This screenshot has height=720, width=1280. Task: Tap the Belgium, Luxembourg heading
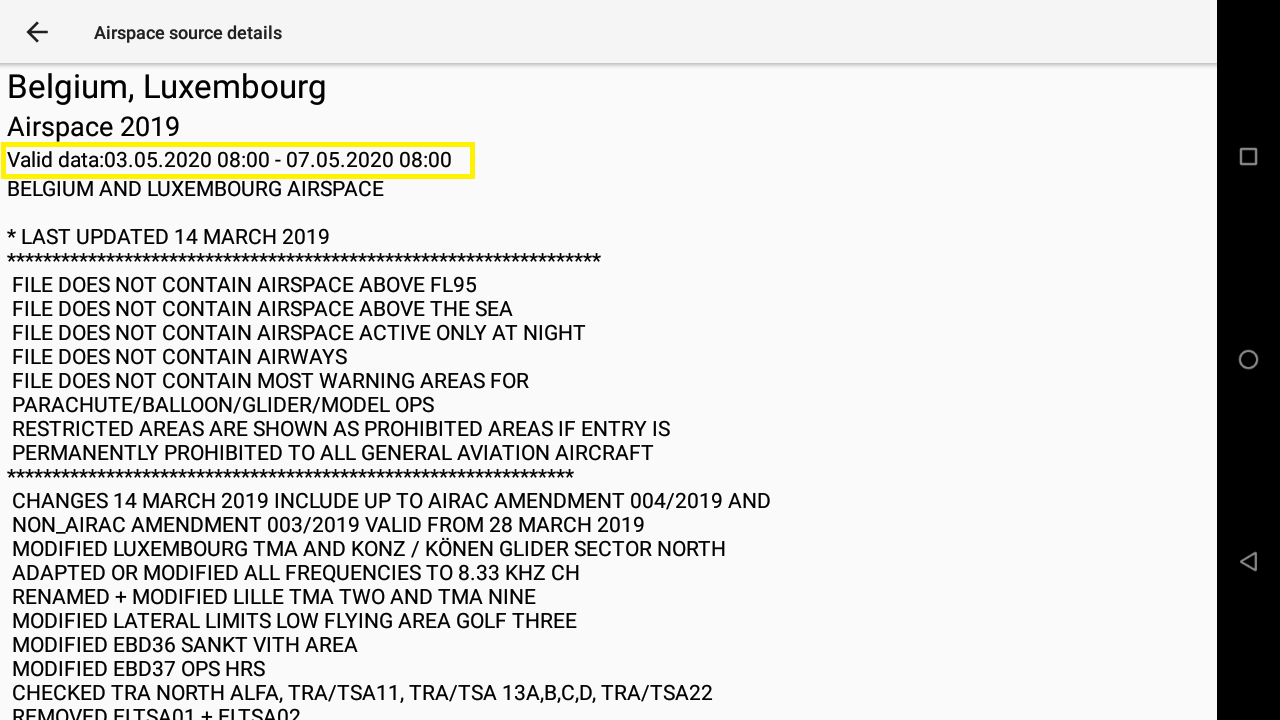point(166,88)
